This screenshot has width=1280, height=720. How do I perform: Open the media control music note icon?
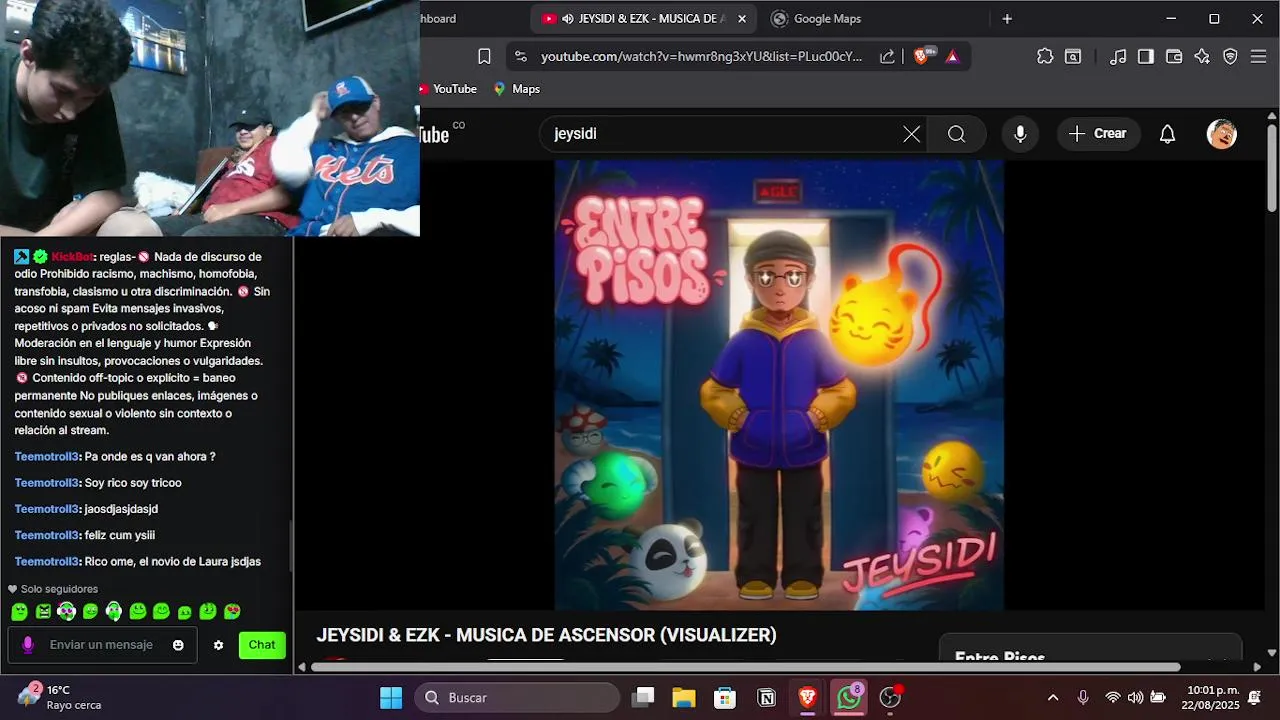1118,56
